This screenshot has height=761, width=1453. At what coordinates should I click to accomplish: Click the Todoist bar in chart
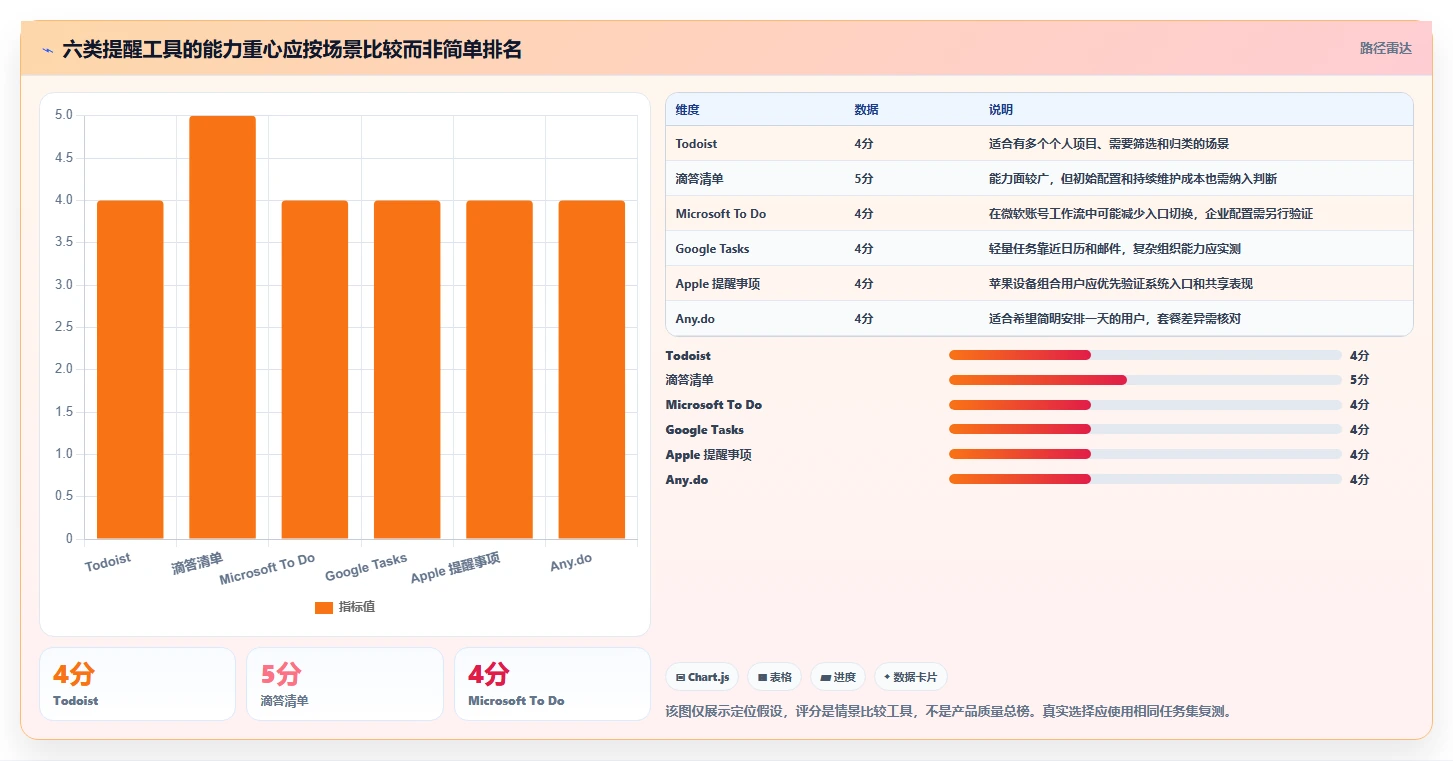(x=130, y=370)
